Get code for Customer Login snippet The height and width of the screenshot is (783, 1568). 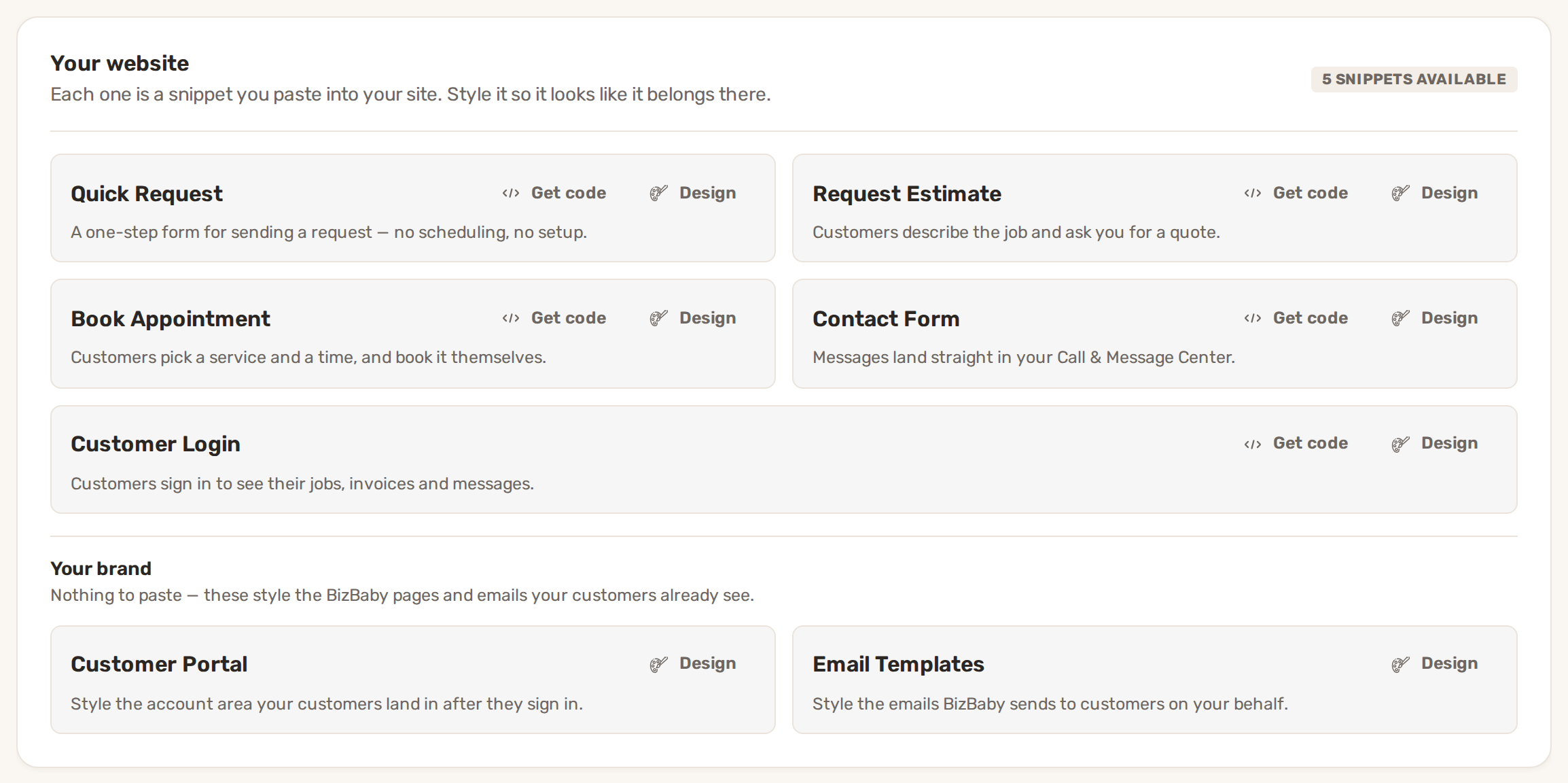point(1296,443)
